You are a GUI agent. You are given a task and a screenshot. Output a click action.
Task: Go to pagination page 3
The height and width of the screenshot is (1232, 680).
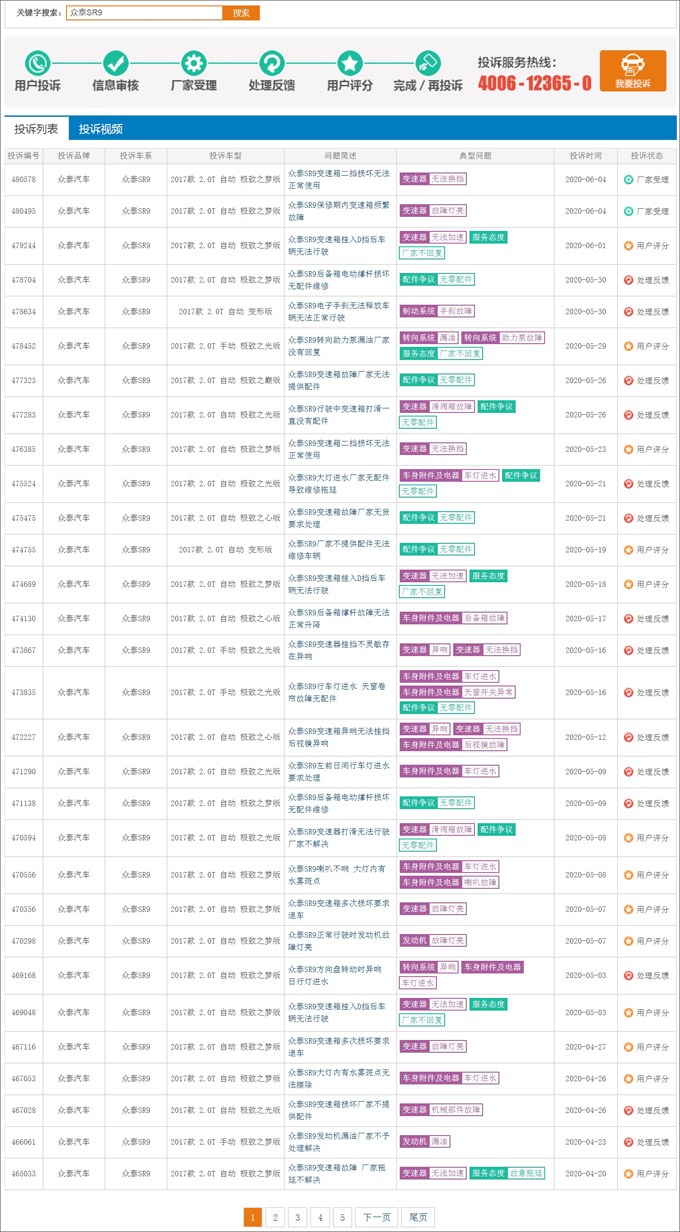[298, 1216]
